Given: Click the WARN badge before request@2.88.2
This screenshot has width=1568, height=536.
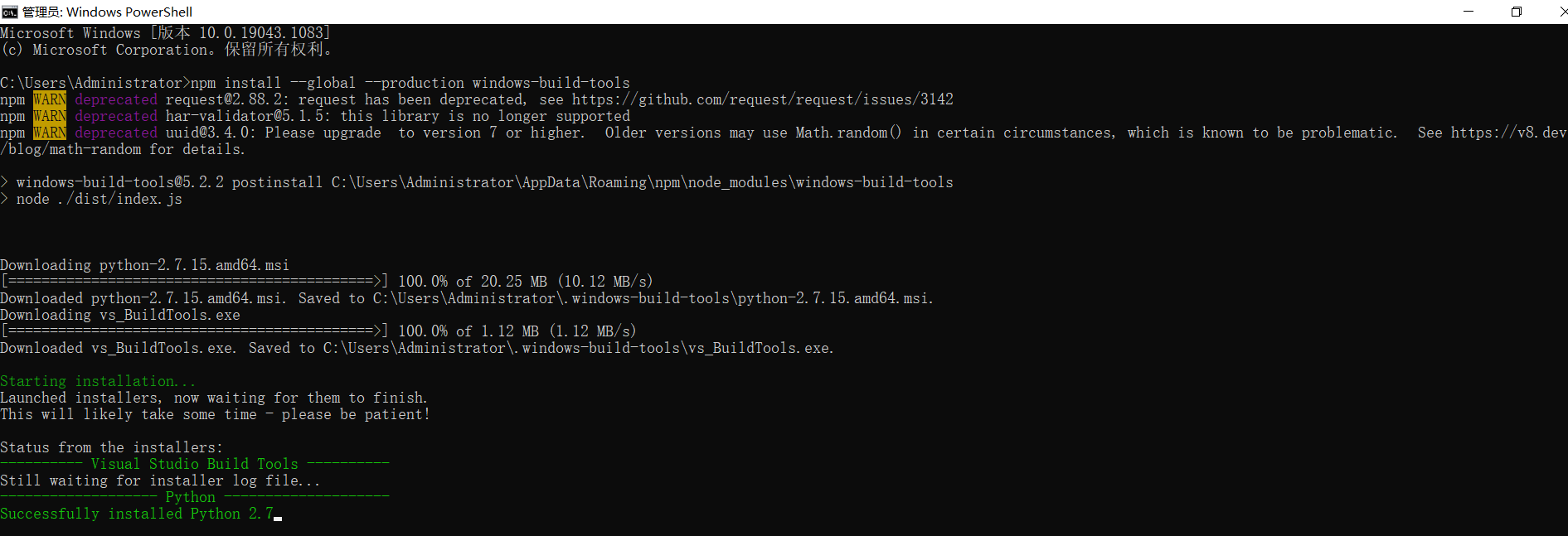Looking at the screenshot, I should click(x=50, y=99).
